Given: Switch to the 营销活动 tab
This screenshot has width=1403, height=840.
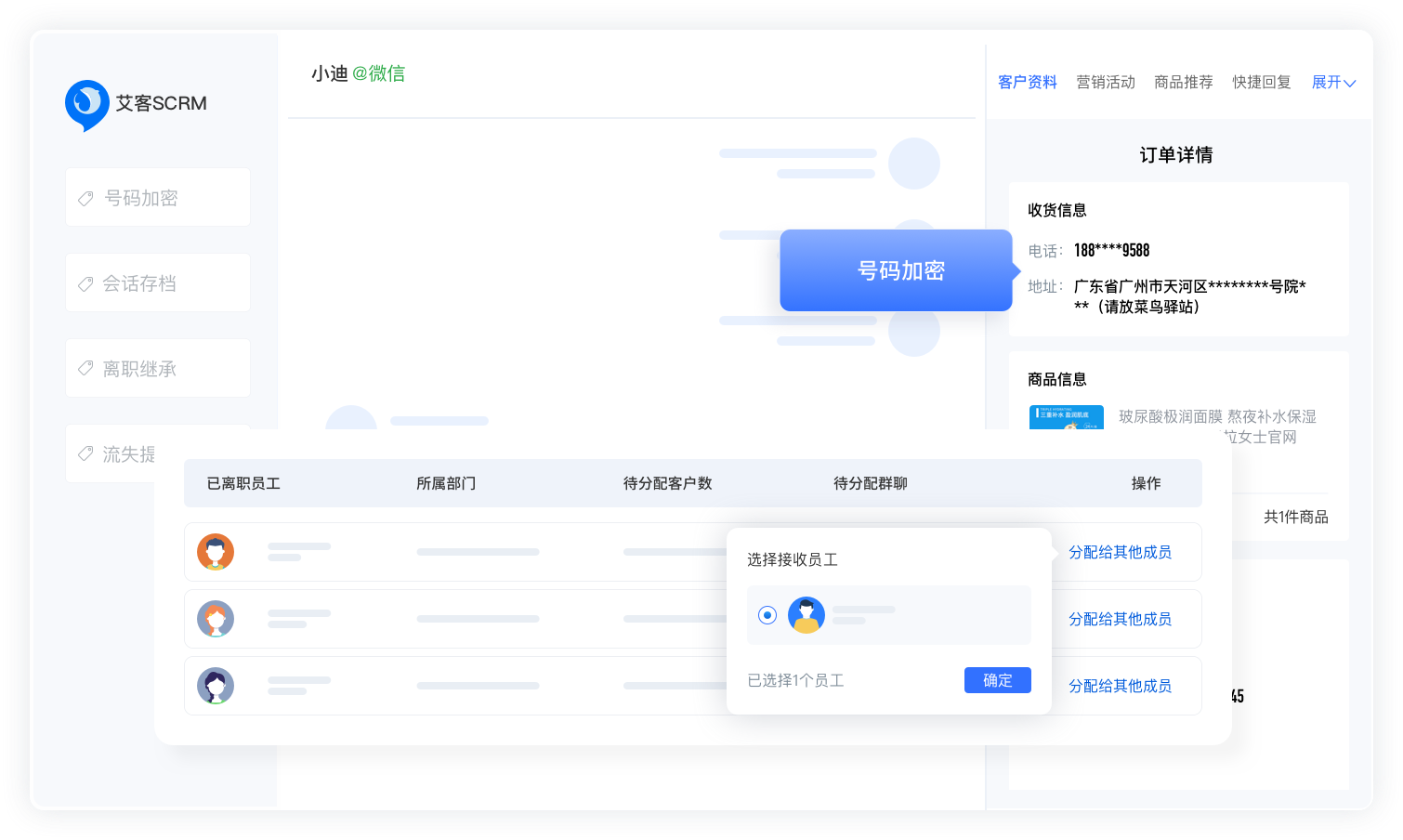Looking at the screenshot, I should [x=1105, y=83].
